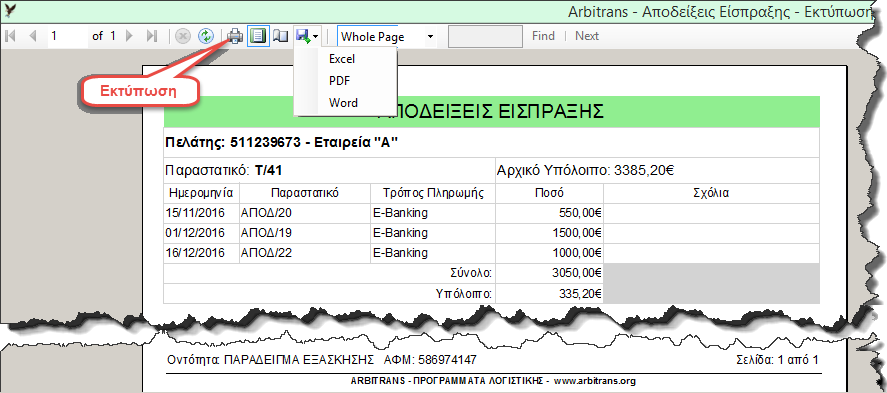Image resolution: width=887 pixels, height=393 pixels.
Task: Open Page Setup book icon
Action: click(280, 36)
